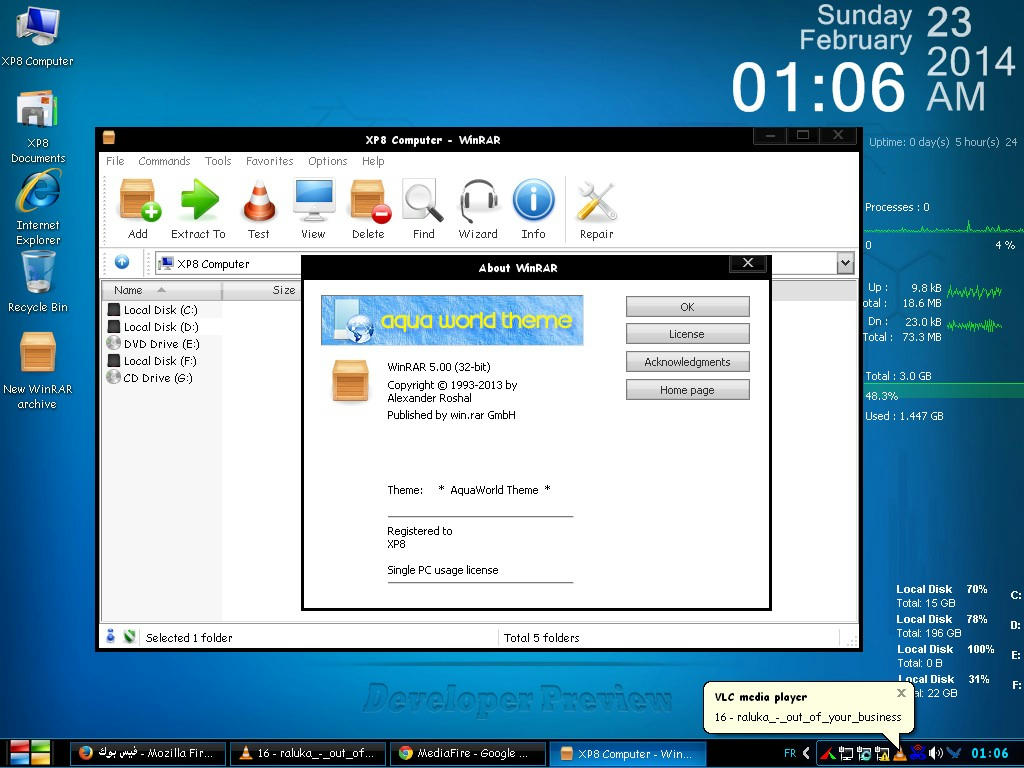Click the View monitor icon
Image resolution: width=1024 pixels, height=768 pixels.
pos(313,209)
